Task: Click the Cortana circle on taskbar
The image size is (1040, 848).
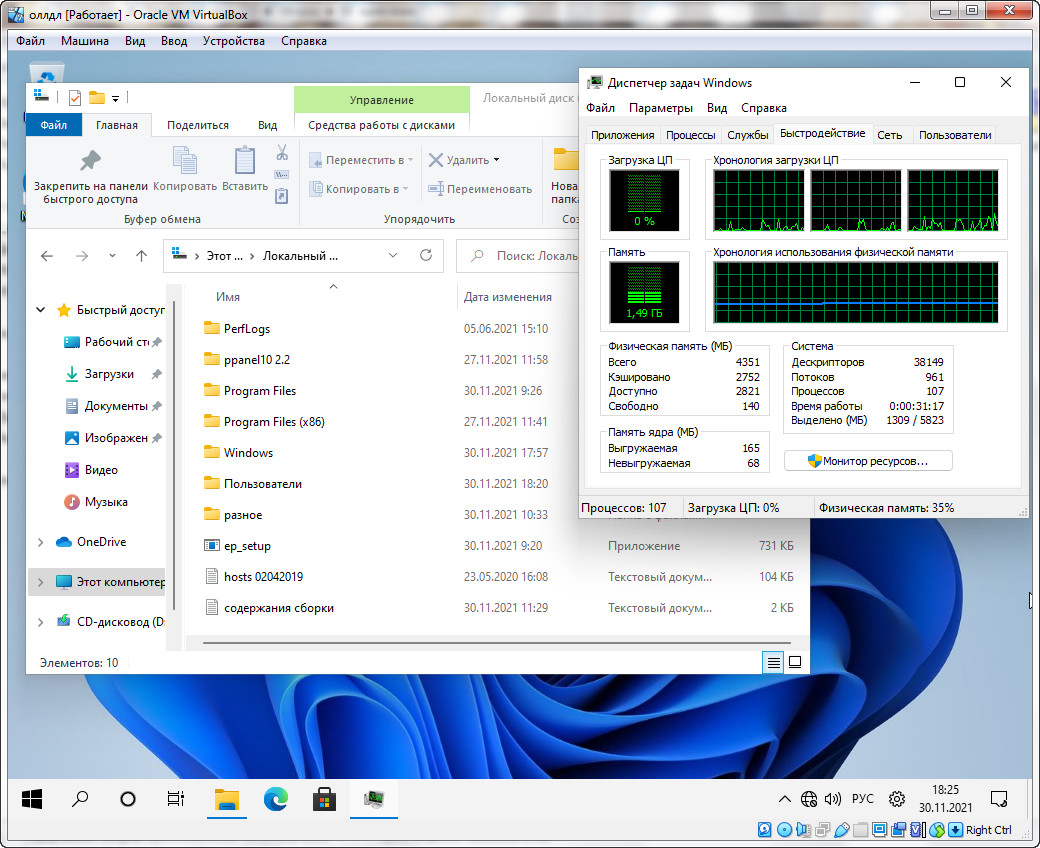Action: pyautogui.click(x=128, y=799)
